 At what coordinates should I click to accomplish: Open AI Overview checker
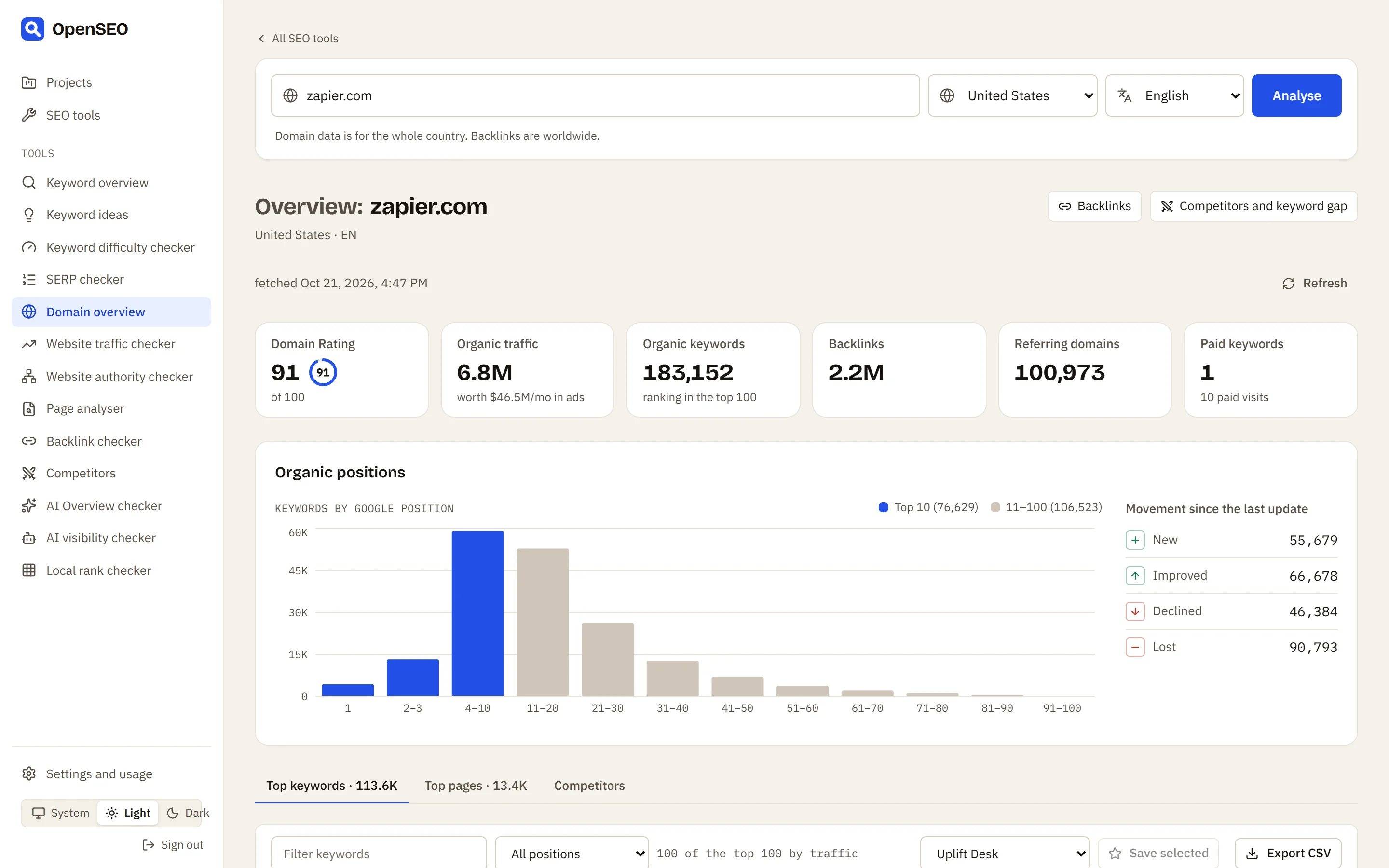click(x=111, y=506)
